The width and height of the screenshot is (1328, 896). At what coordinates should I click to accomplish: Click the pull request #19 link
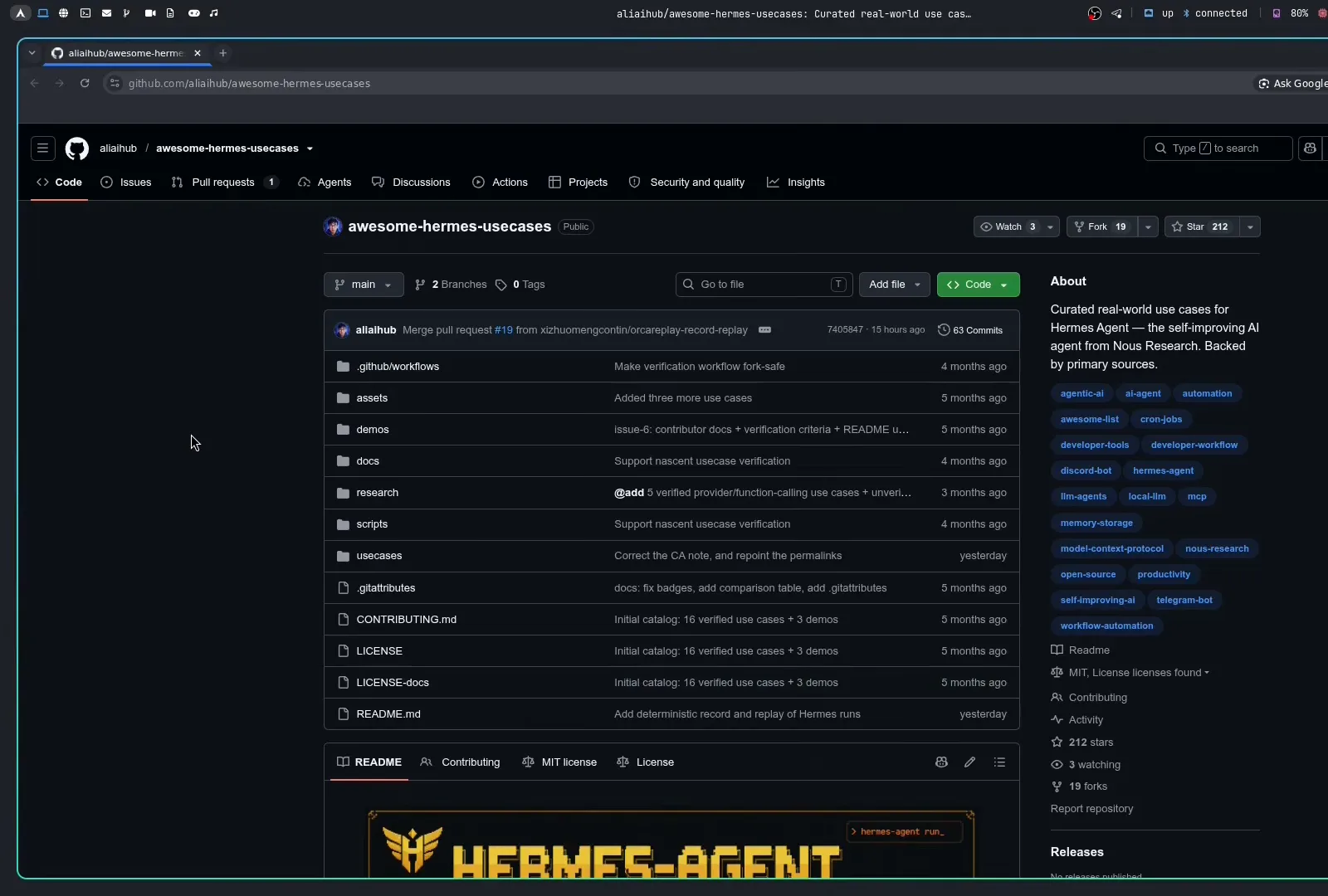coord(504,330)
